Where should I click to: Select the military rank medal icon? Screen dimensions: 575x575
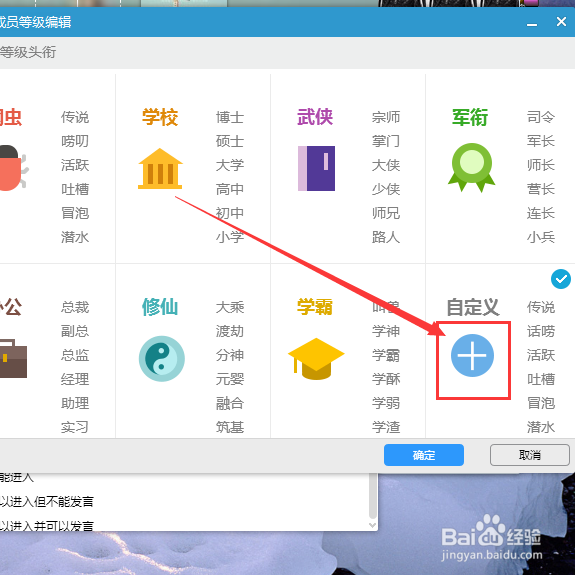472,167
